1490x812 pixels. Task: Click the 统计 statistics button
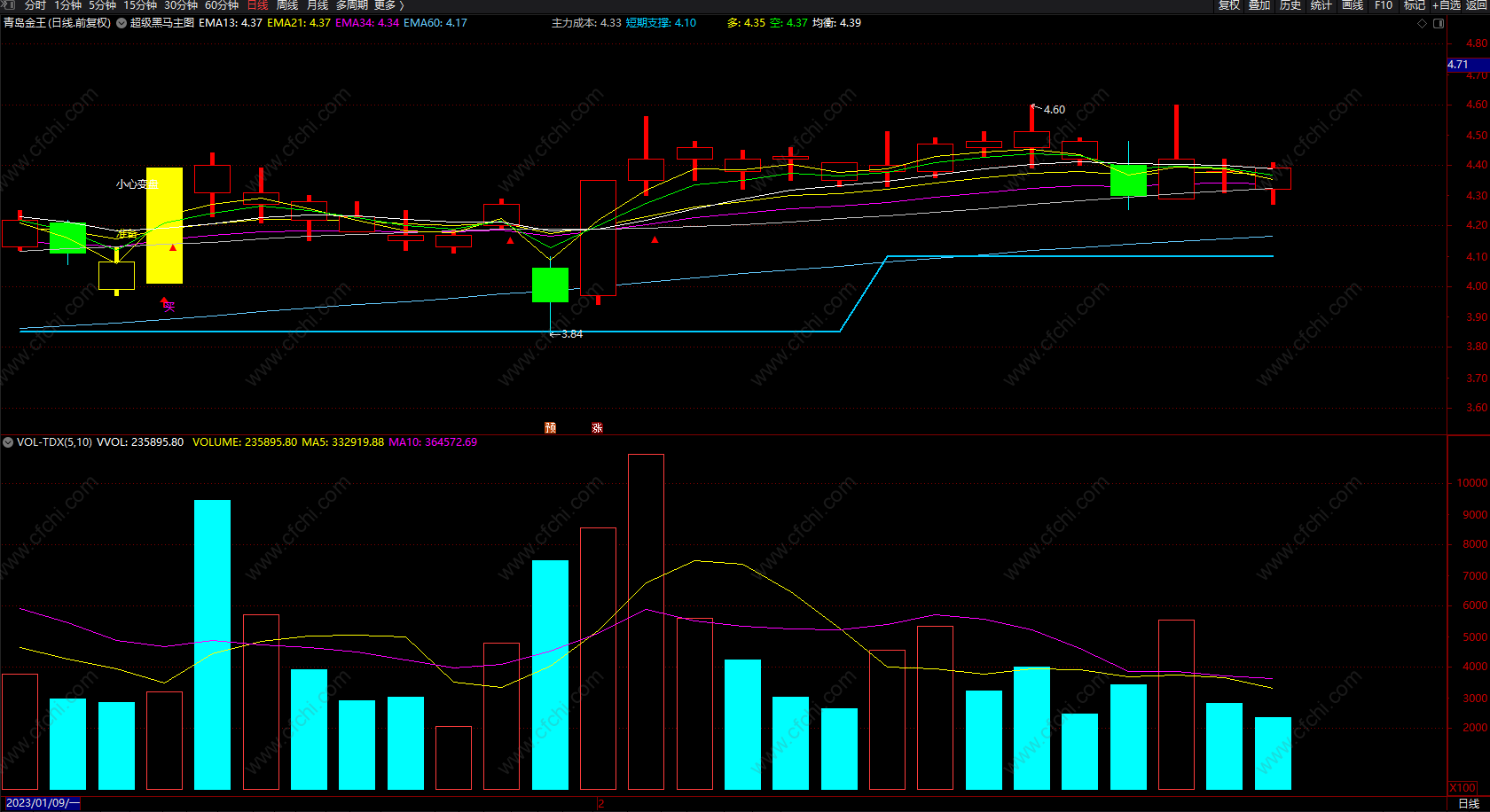click(x=1321, y=5)
